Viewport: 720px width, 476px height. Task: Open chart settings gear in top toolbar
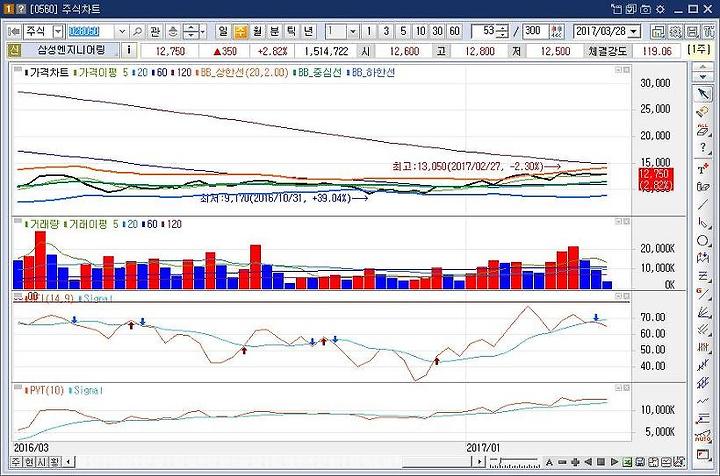675,31
